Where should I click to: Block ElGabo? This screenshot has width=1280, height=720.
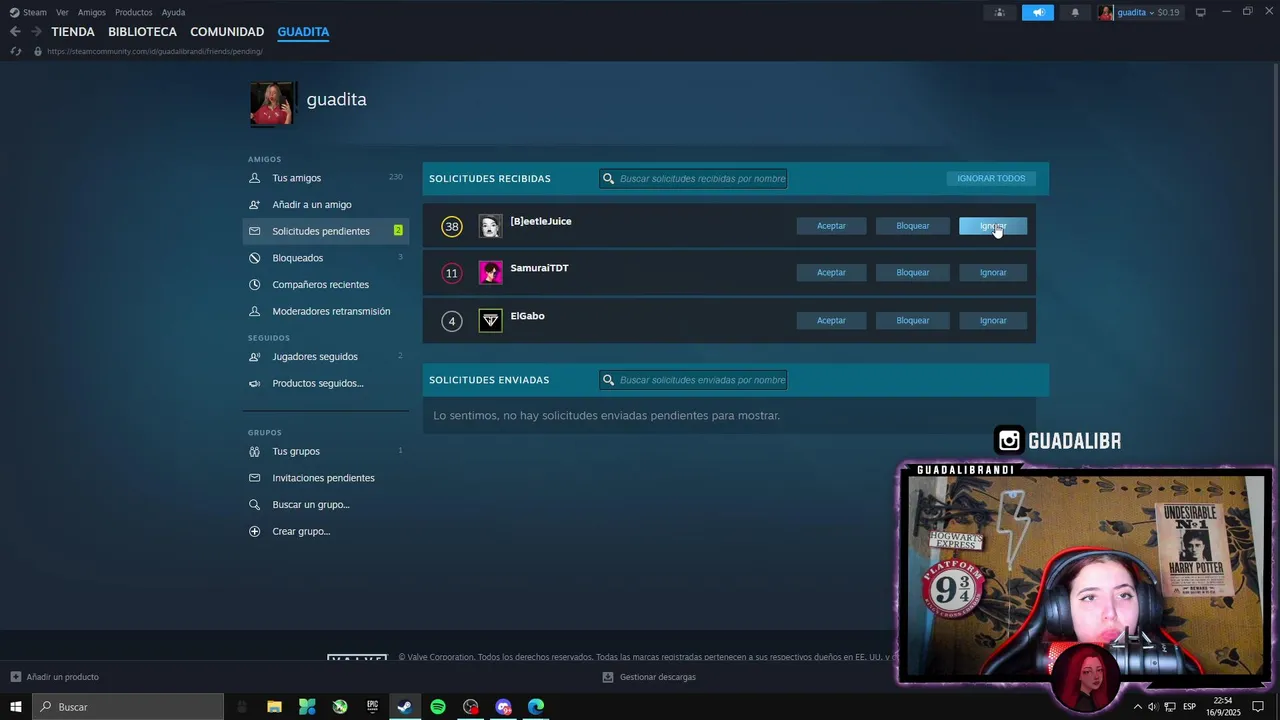913,320
